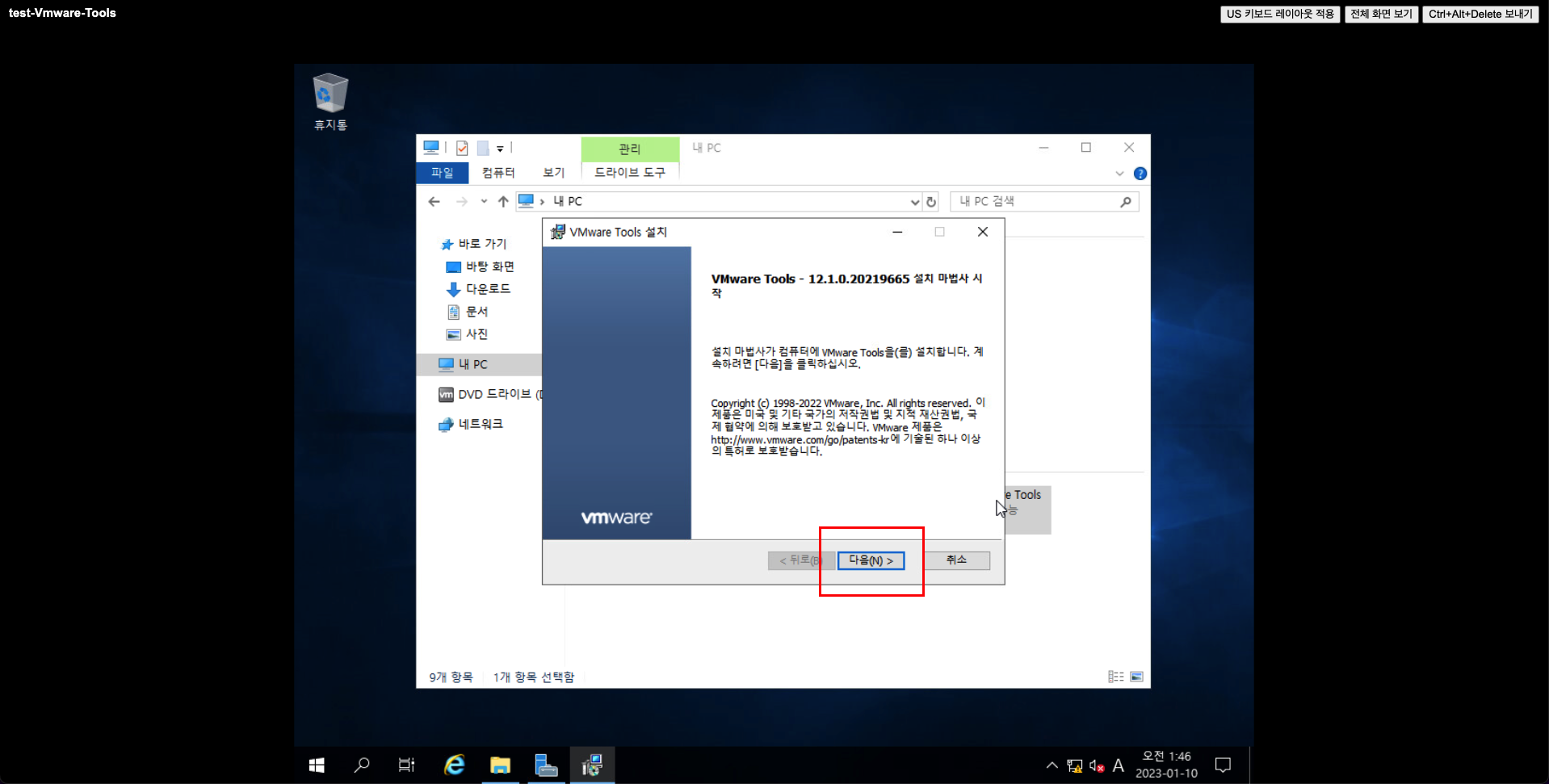Switch to details view icon in status bar

click(x=1116, y=677)
